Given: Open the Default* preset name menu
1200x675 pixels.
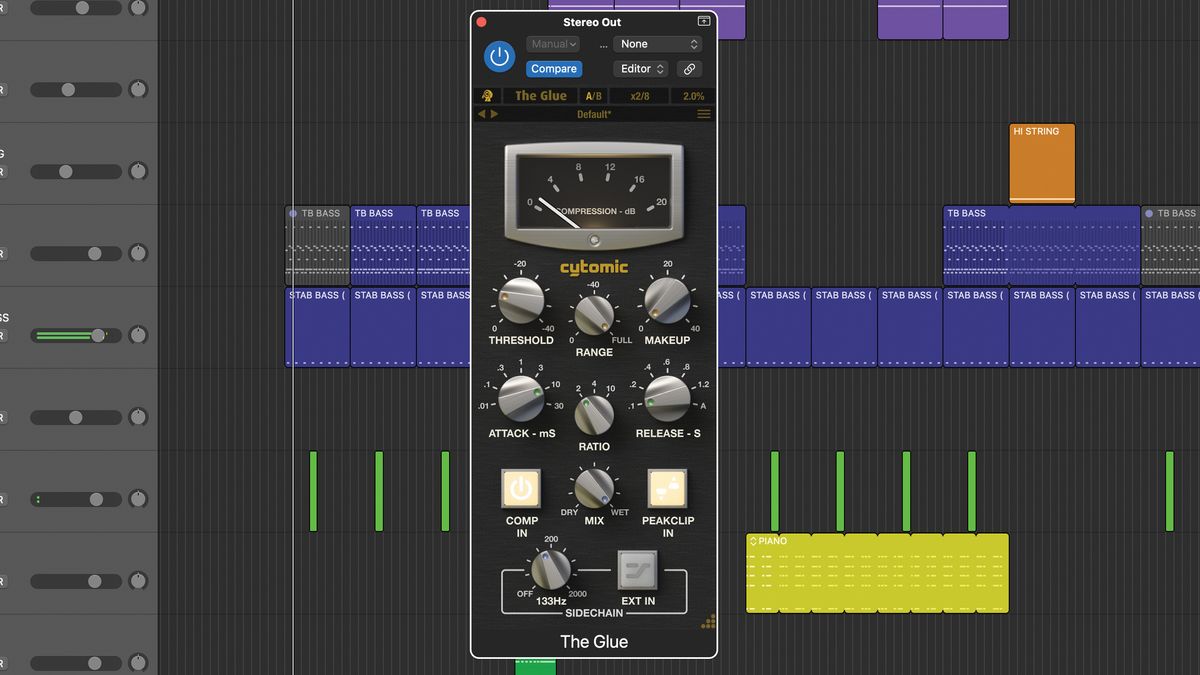Looking at the screenshot, I should (x=594, y=114).
